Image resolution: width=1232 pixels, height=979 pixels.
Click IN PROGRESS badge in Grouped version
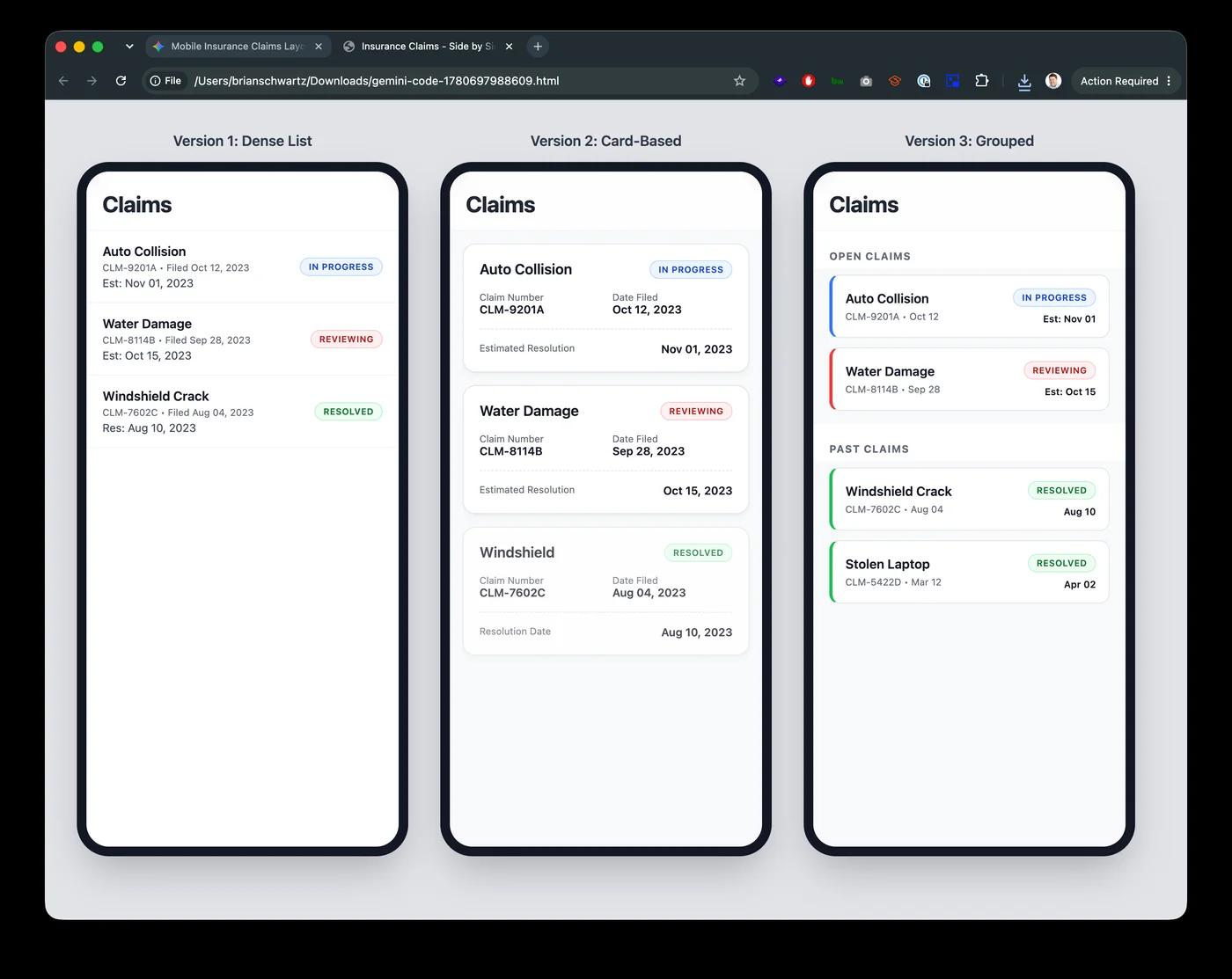click(x=1054, y=298)
